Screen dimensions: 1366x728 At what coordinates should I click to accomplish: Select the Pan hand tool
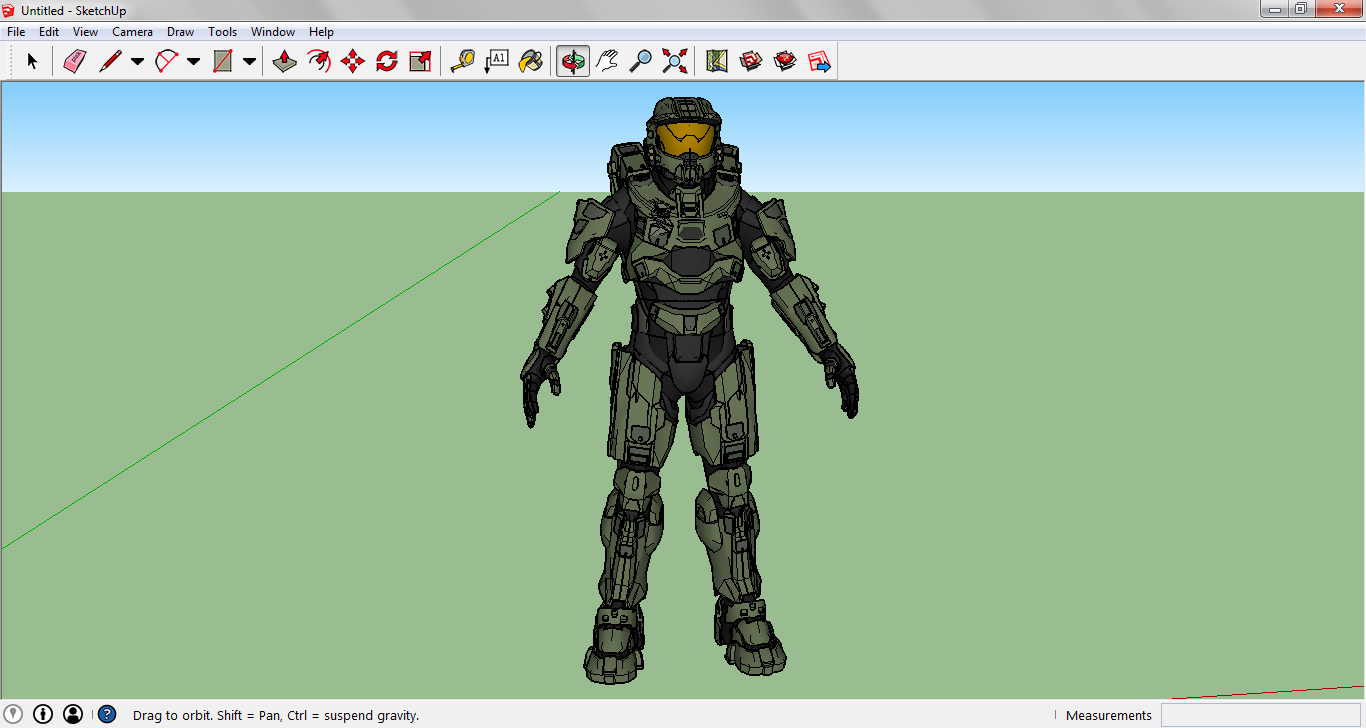pos(607,62)
